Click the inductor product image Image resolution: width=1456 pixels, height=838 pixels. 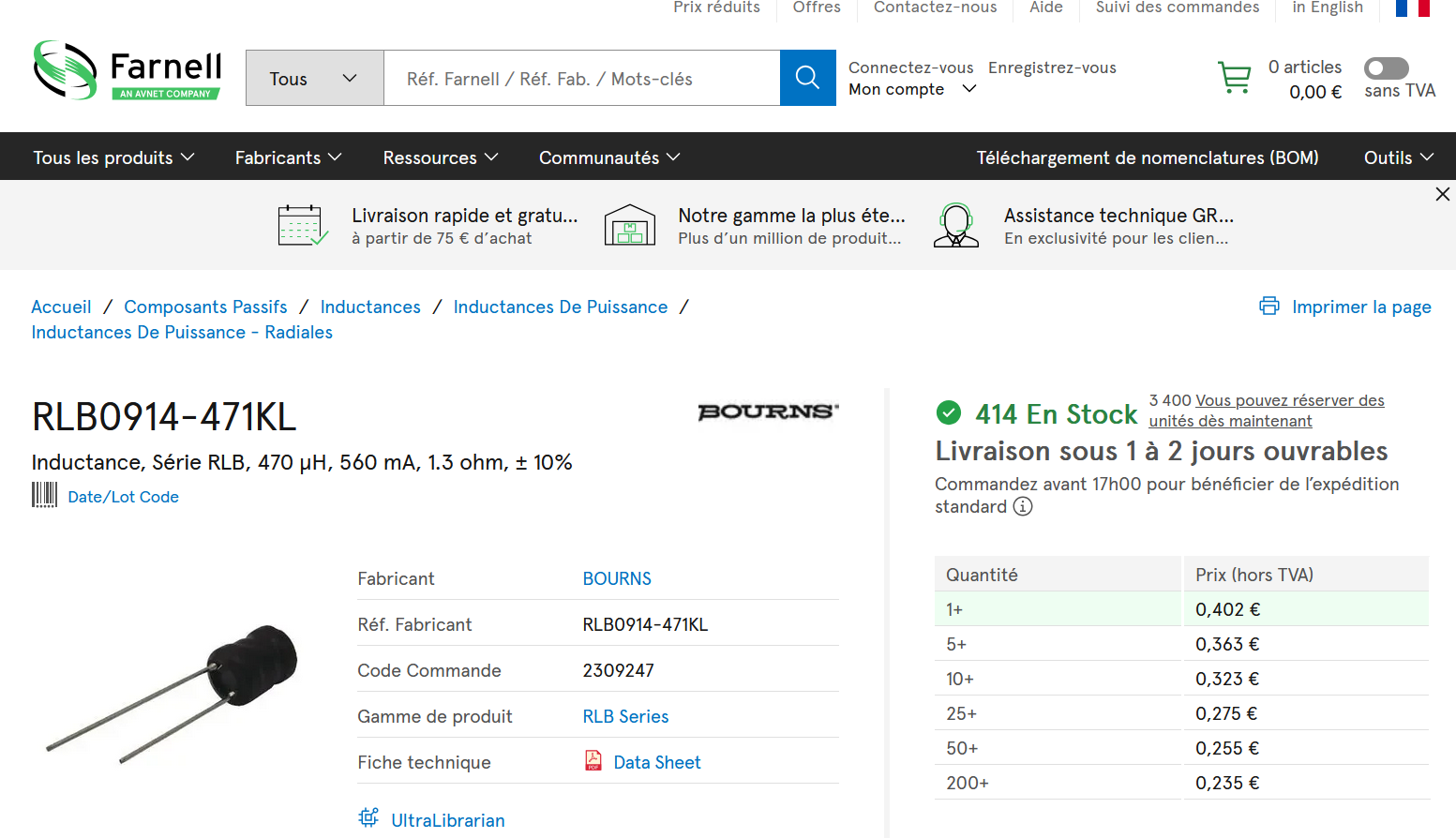point(173,694)
